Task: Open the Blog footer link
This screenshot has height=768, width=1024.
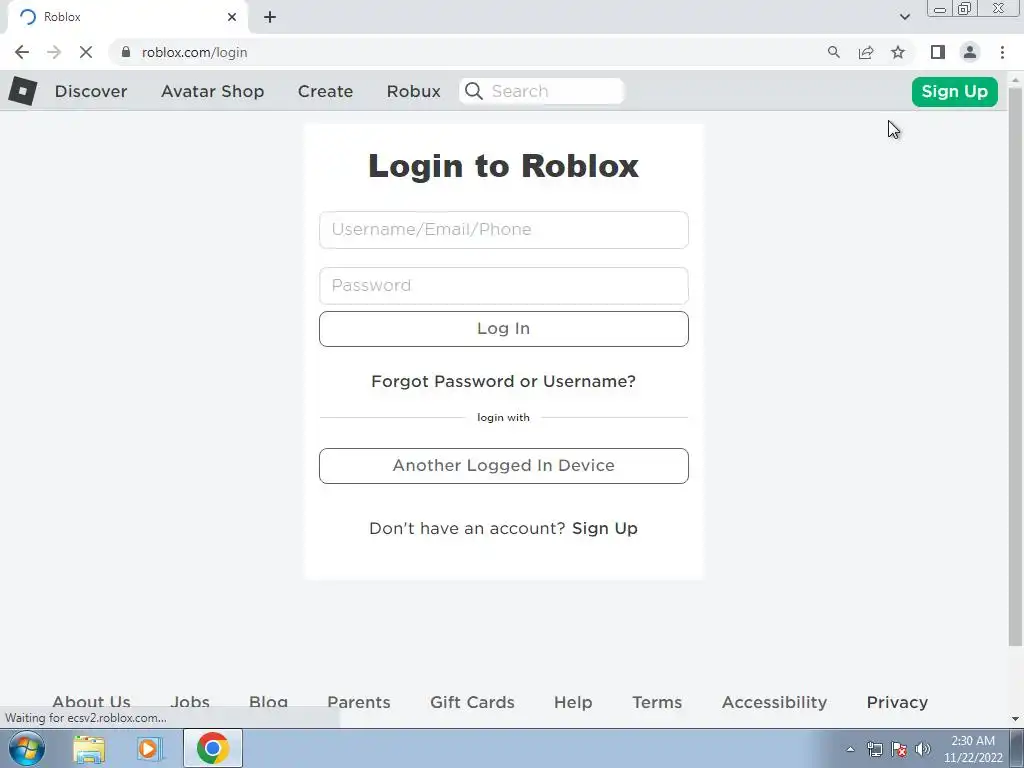Action: 268,702
